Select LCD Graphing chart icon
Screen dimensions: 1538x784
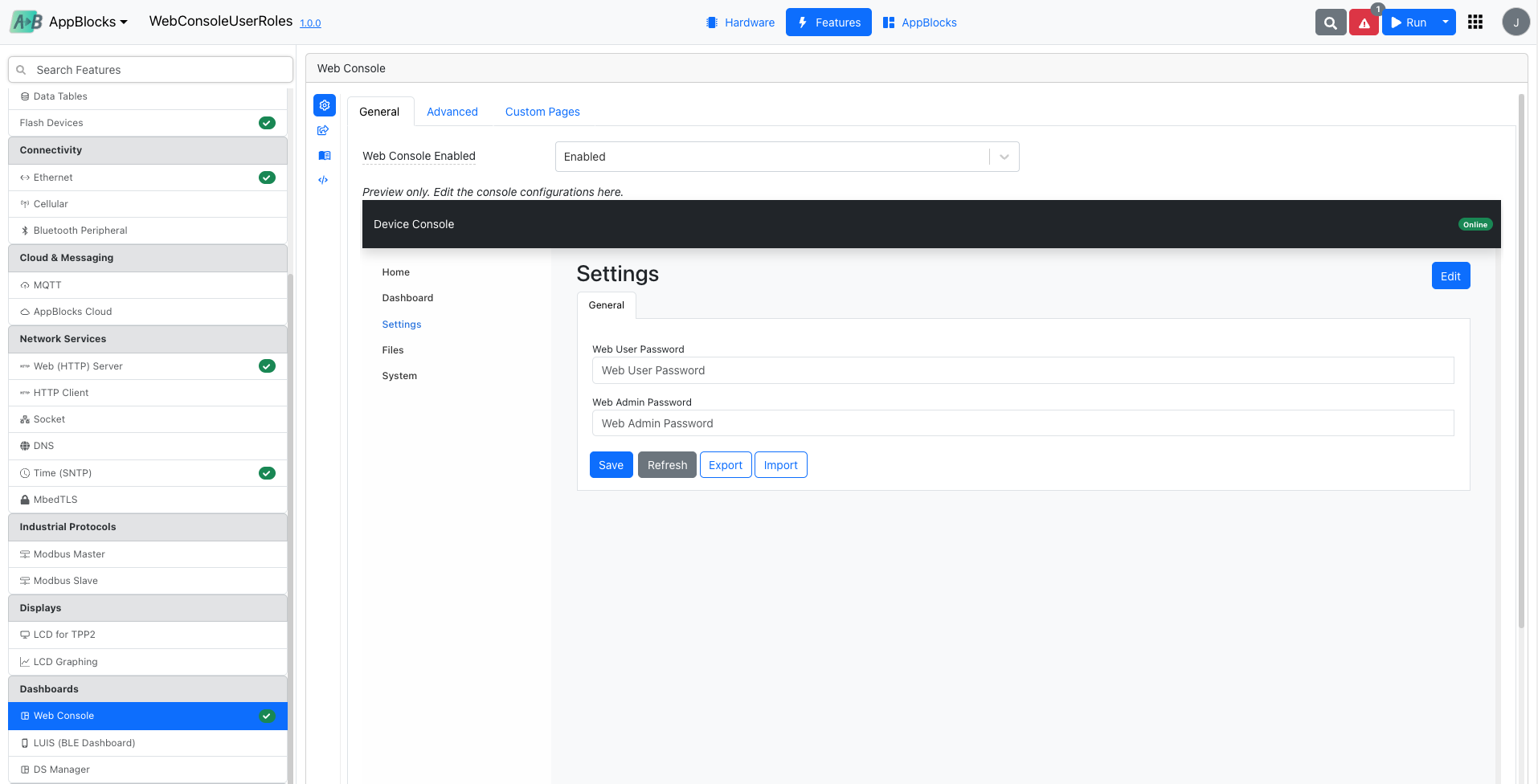pos(25,662)
